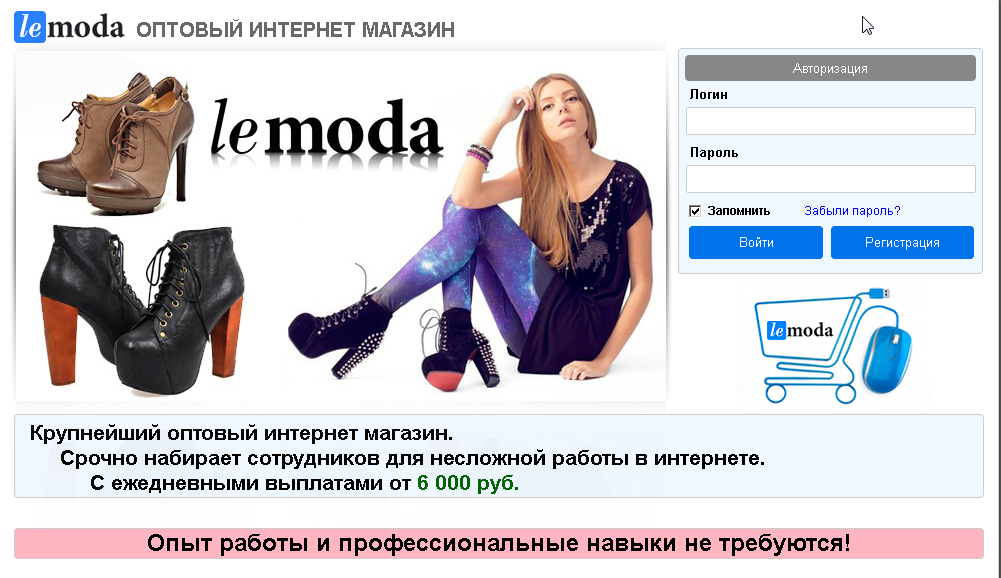The image size is (1001, 578).
Task: Click the large lemoda banner logo text
Action: 326,130
